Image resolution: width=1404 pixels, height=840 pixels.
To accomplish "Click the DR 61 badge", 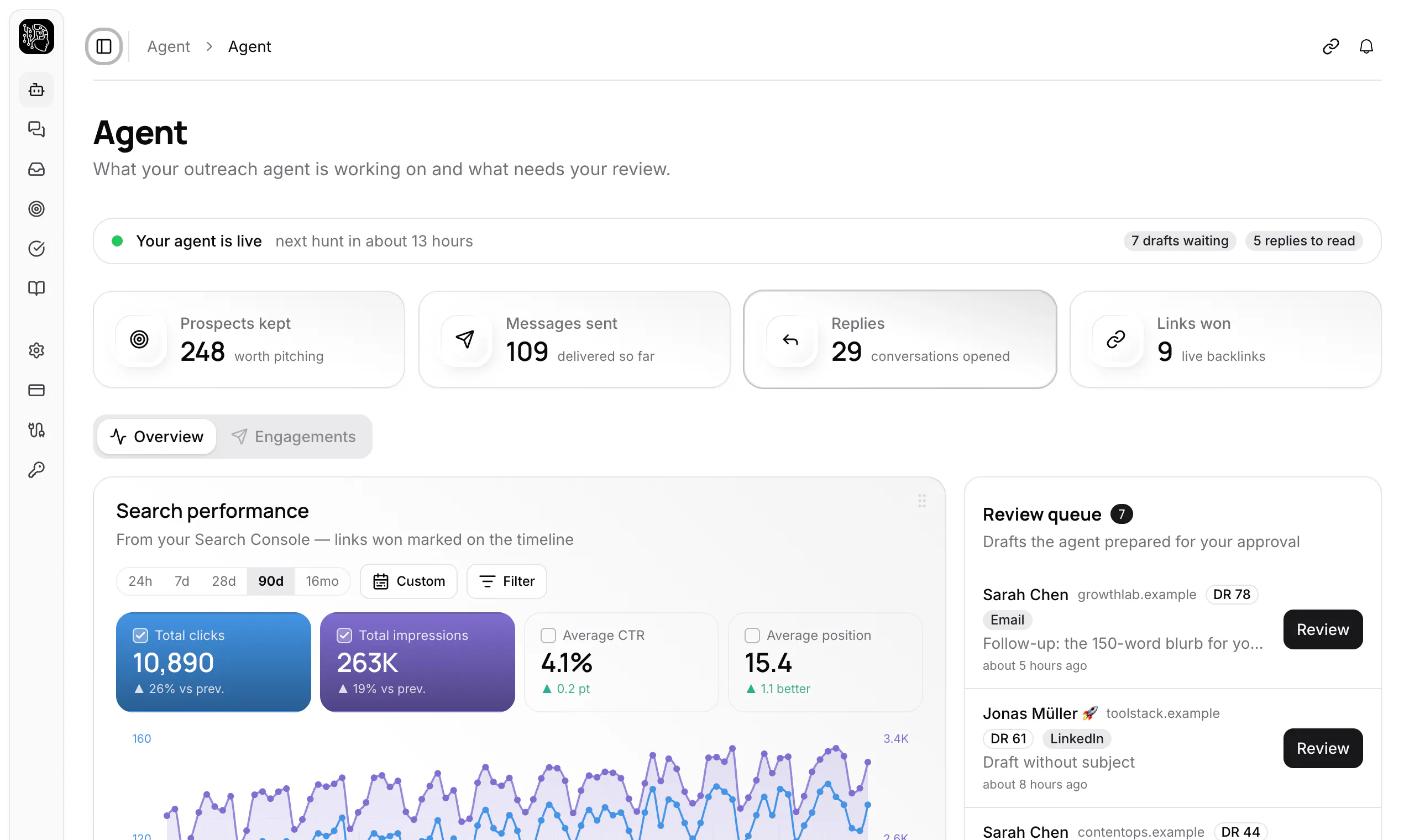I will tap(1008, 738).
